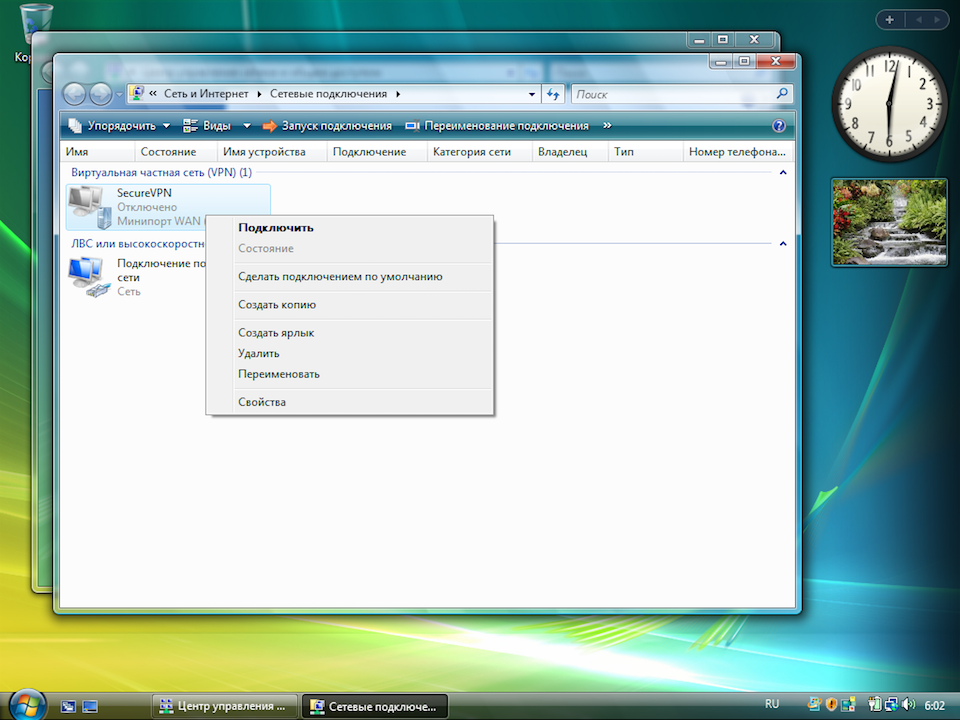Click the local area connection icon
This screenshot has height=720, width=960.
point(89,277)
